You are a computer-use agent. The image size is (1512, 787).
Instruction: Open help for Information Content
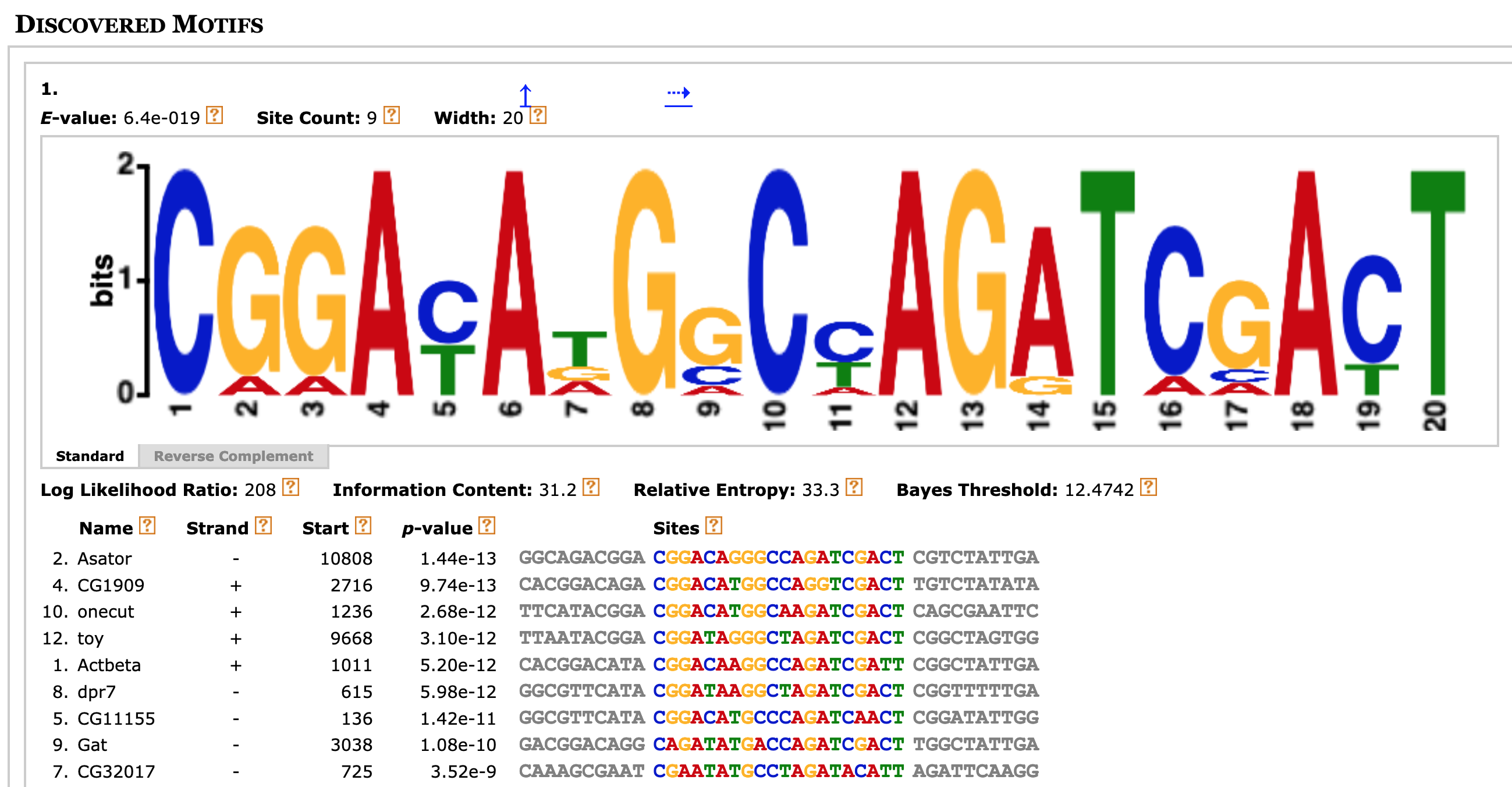(591, 487)
